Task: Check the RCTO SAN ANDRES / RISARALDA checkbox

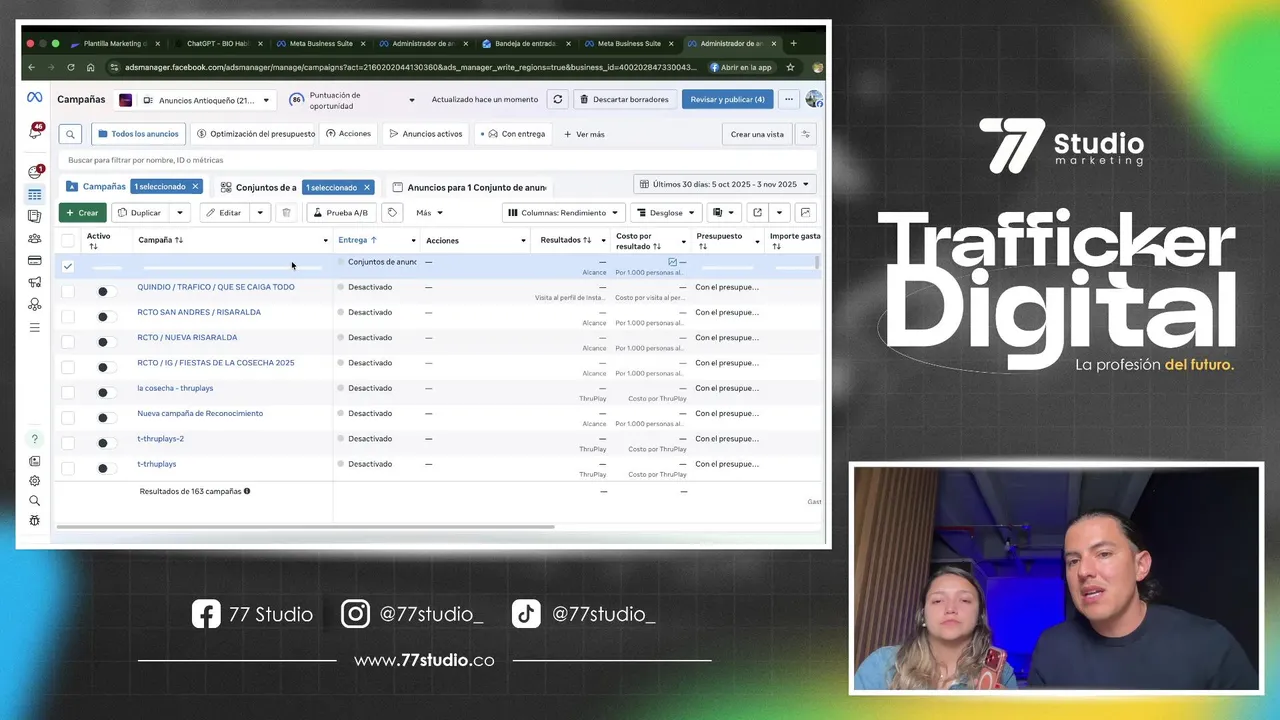Action: tap(68, 316)
